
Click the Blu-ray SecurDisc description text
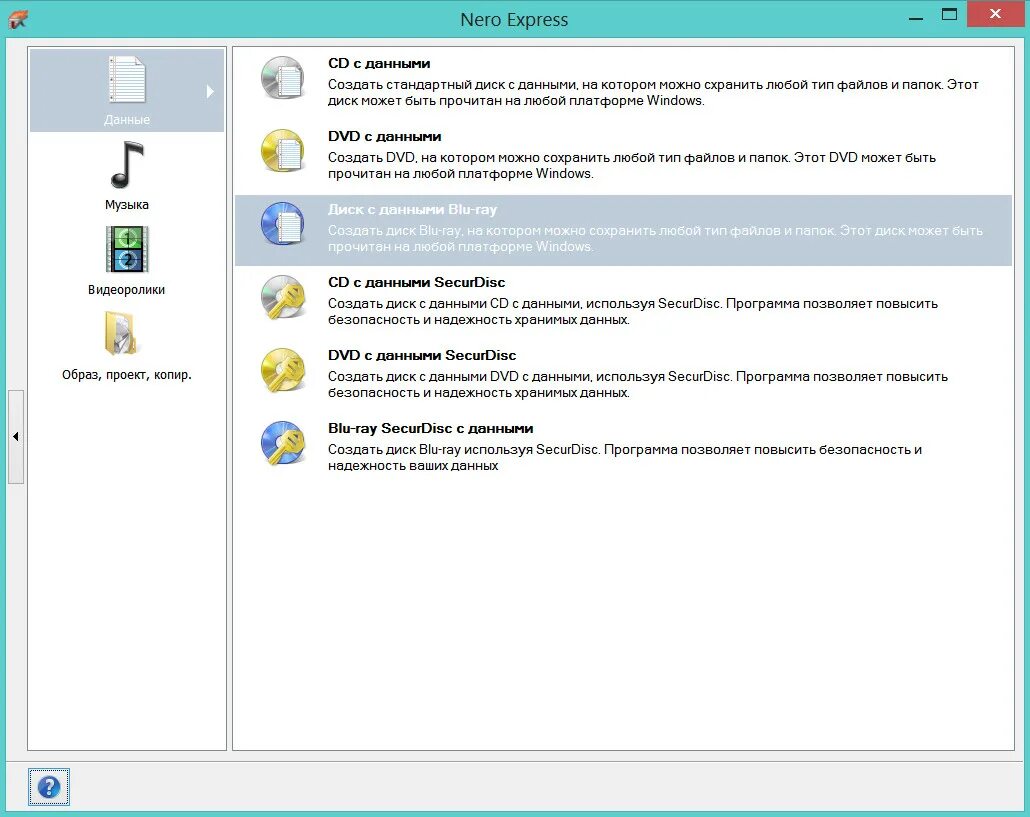click(625, 457)
